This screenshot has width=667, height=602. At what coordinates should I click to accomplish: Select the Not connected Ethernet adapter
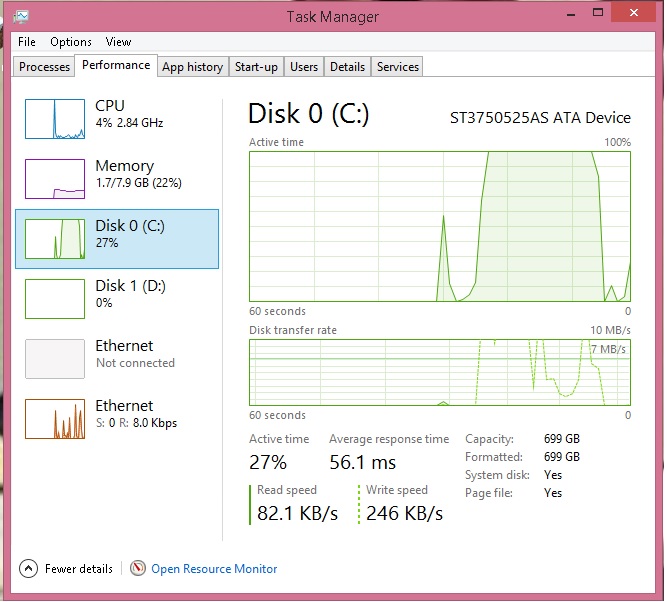pos(117,359)
